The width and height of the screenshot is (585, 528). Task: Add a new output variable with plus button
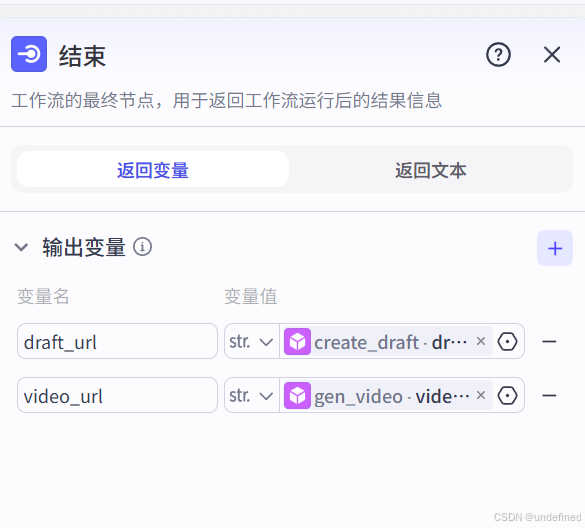point(555,248)
